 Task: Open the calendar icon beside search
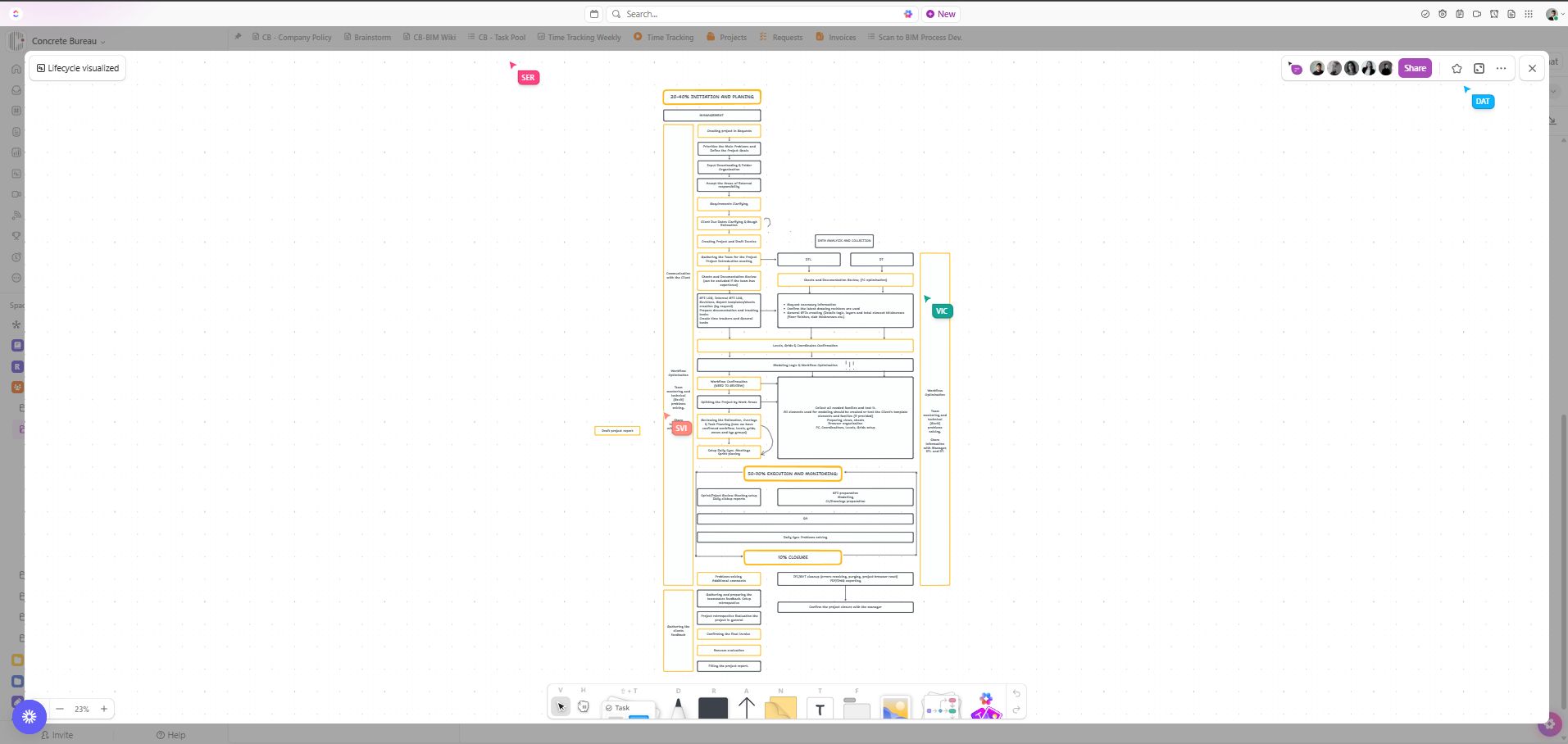[x=594, y=14]
